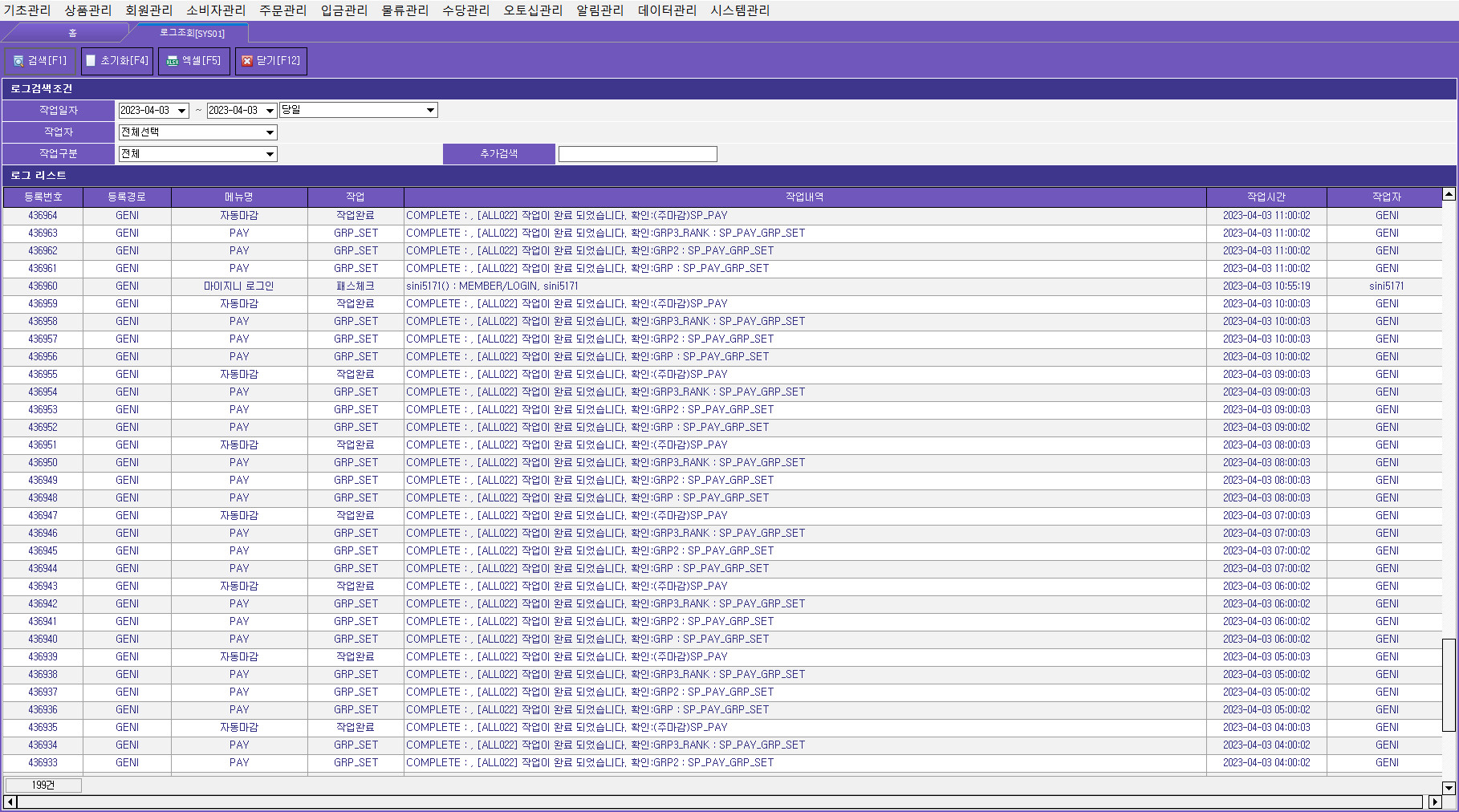Select log row 436939
1459x812 pixels.
[x=722, y=657]
